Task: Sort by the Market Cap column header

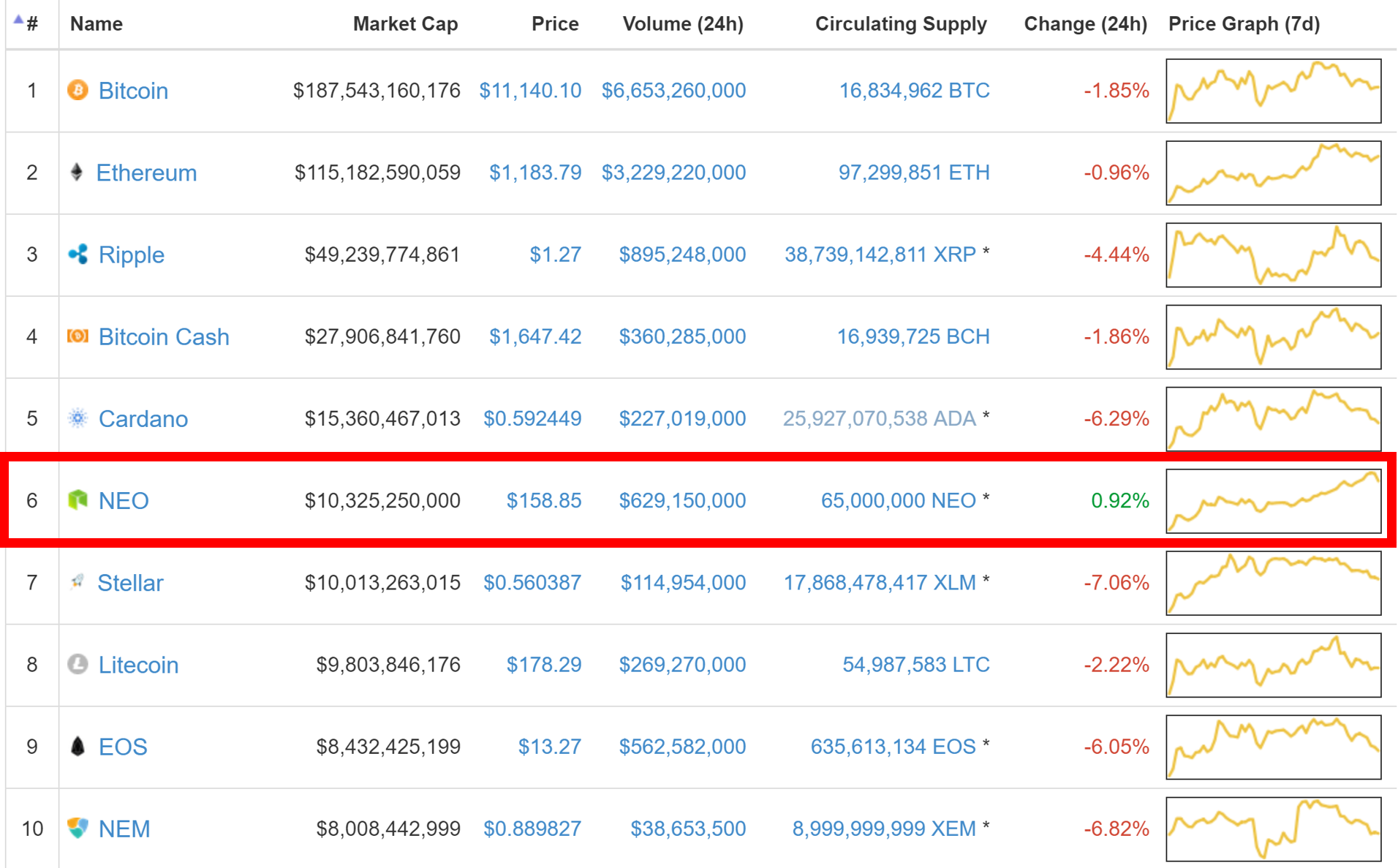Action: (405, 23)
